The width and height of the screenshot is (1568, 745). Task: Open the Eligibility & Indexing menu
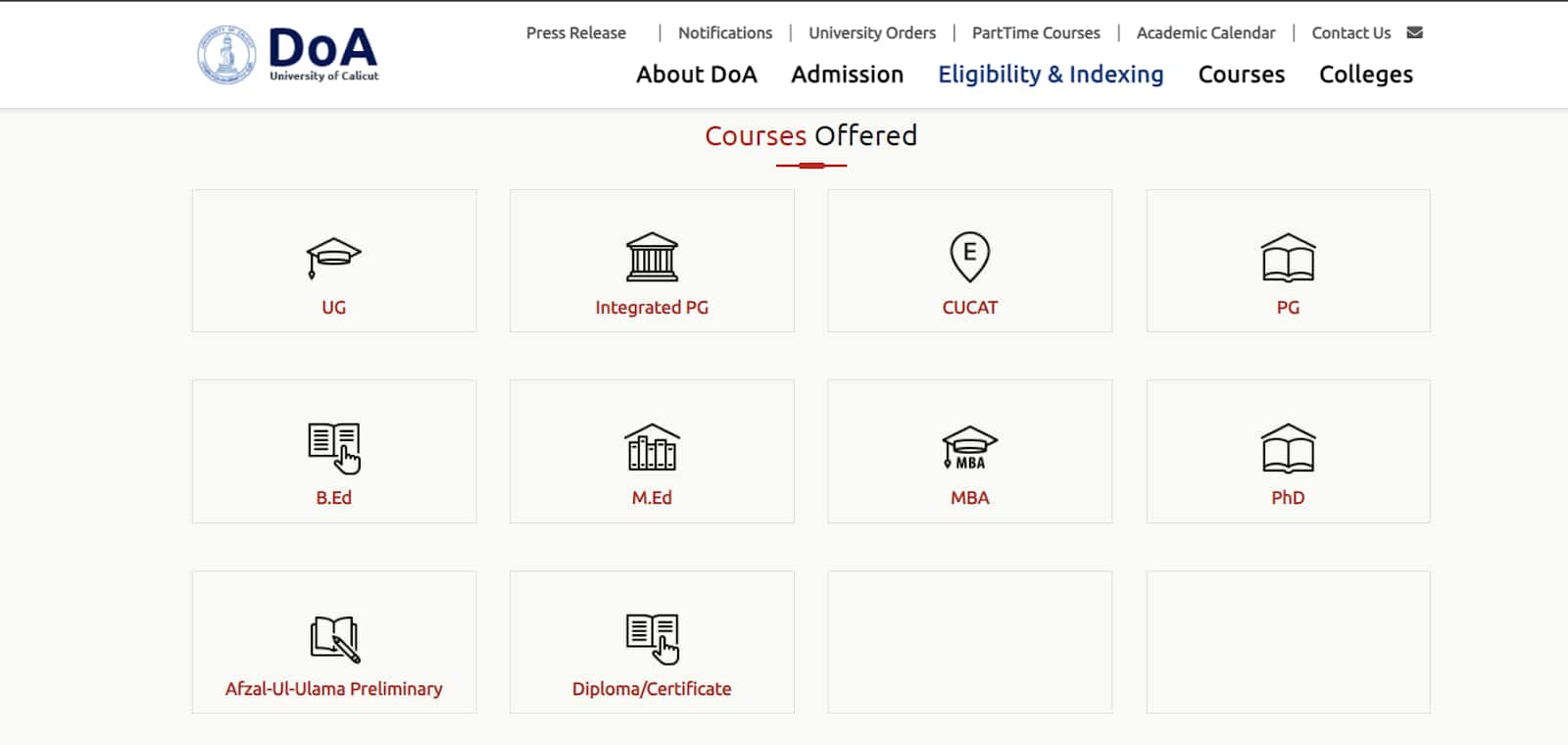tap(1051, 74)
